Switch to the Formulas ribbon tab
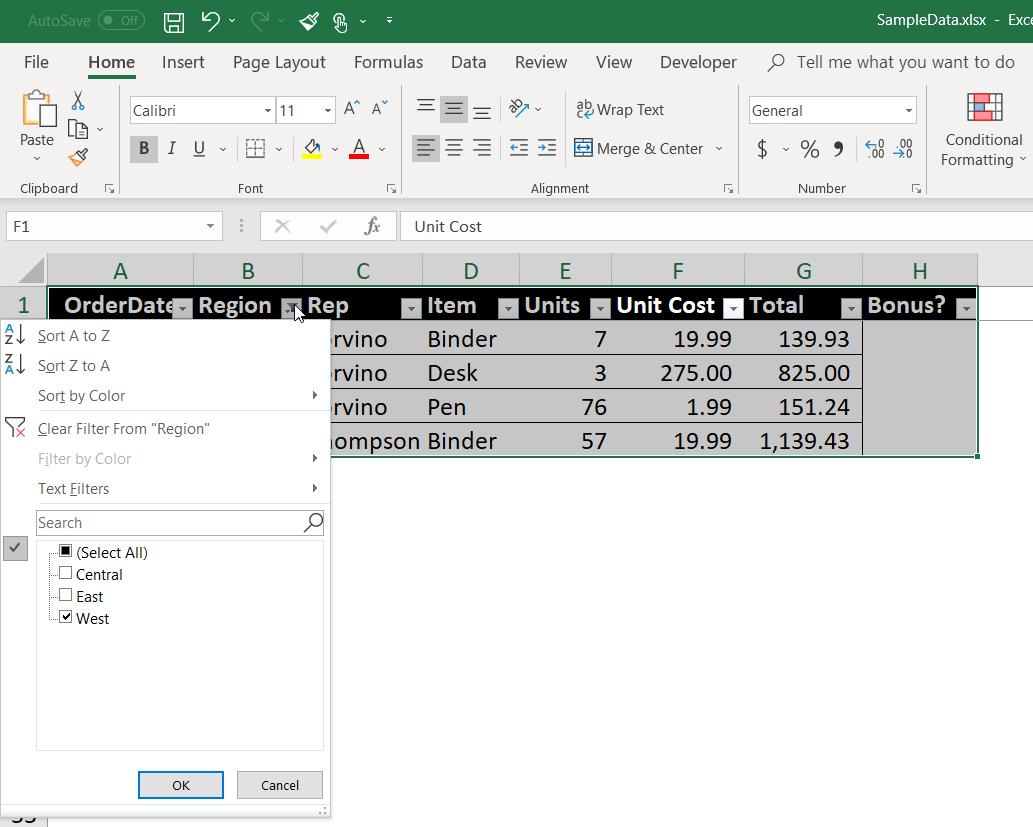Viewport: 1033px width, 827px height. pos(388,62)
